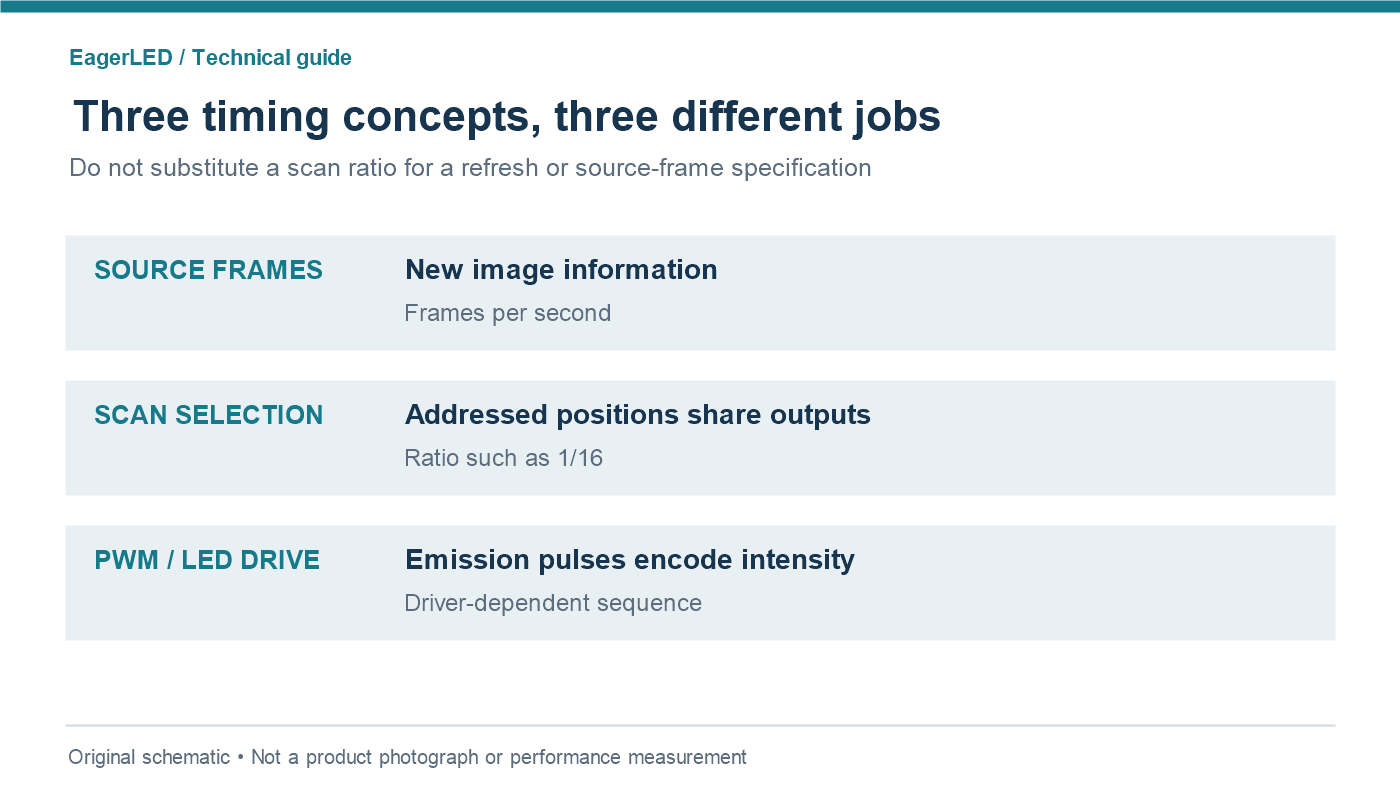Select the SOURCE FRAMES label
This screenshot has width=1400, height=800.
[x=208, y=270]
